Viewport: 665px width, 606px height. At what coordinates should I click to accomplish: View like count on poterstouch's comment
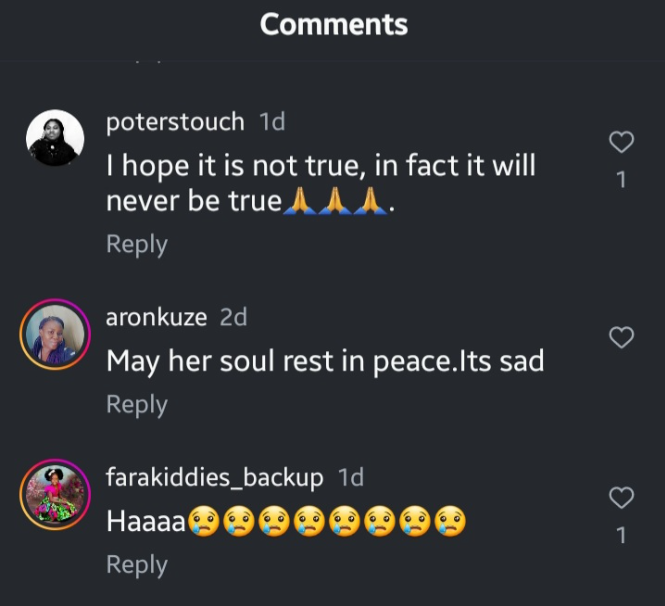[x=621, y=180]
